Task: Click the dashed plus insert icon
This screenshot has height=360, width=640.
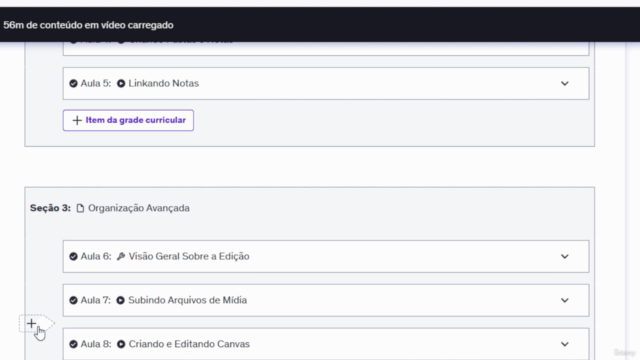Action: click(31, 324)
